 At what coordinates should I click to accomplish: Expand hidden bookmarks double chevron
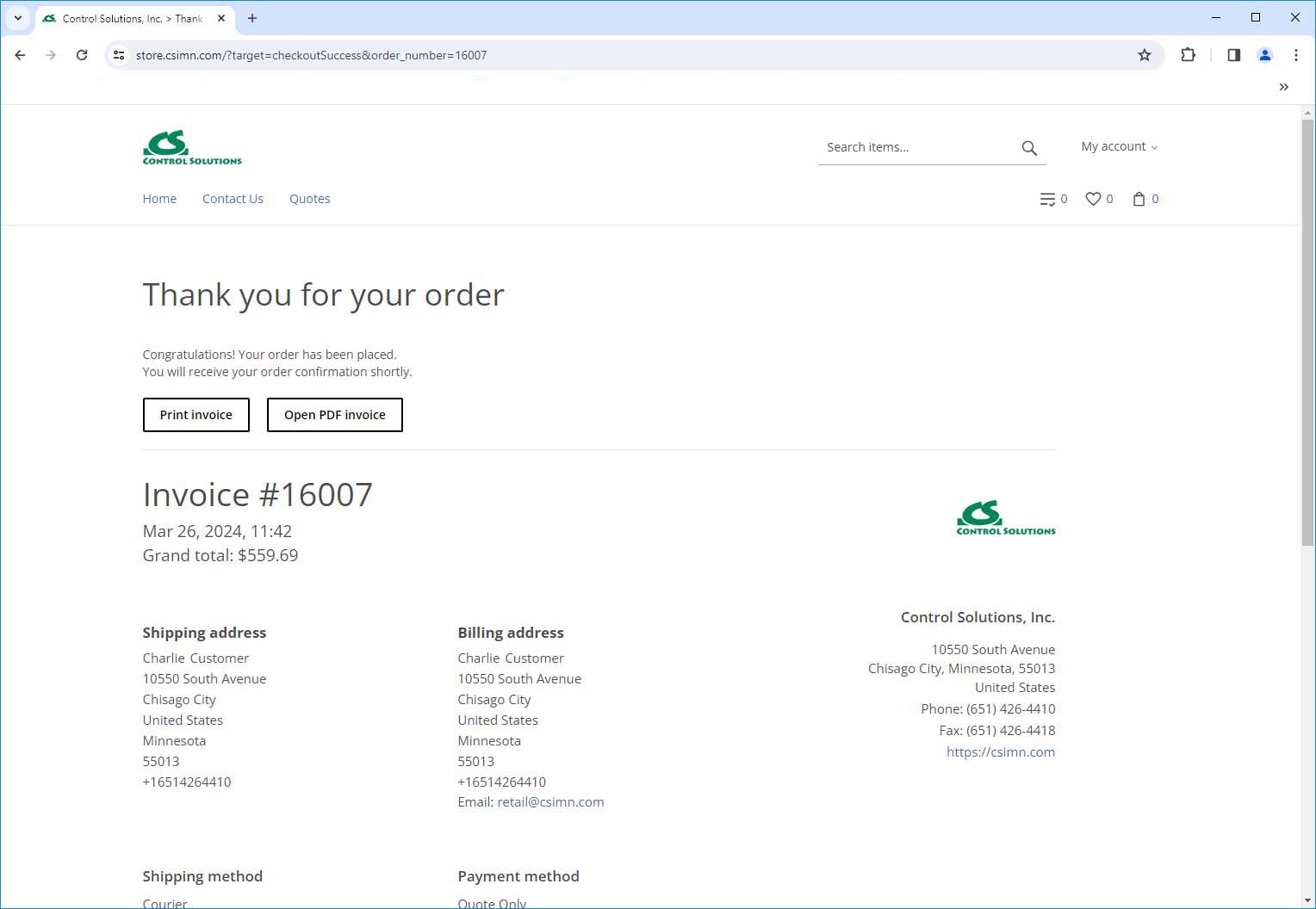(x=1283, y=87)
